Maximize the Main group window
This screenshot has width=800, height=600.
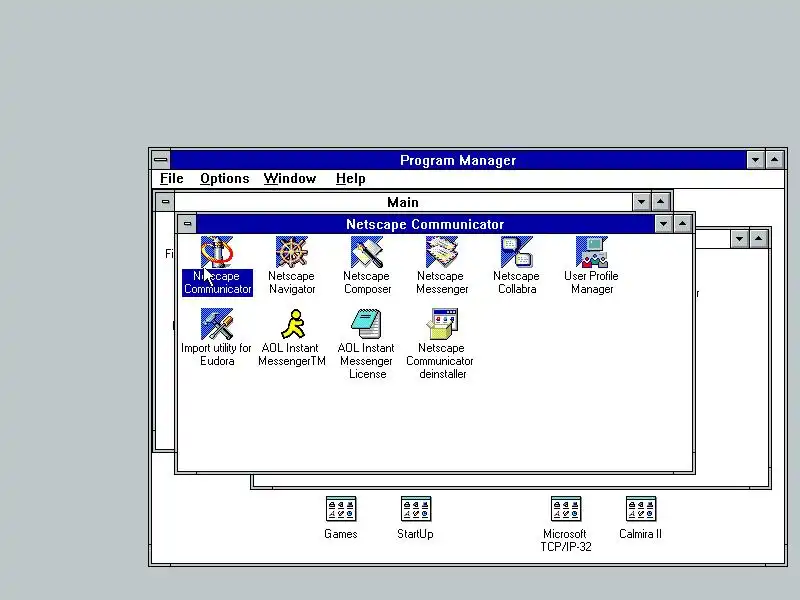point(661,202)
